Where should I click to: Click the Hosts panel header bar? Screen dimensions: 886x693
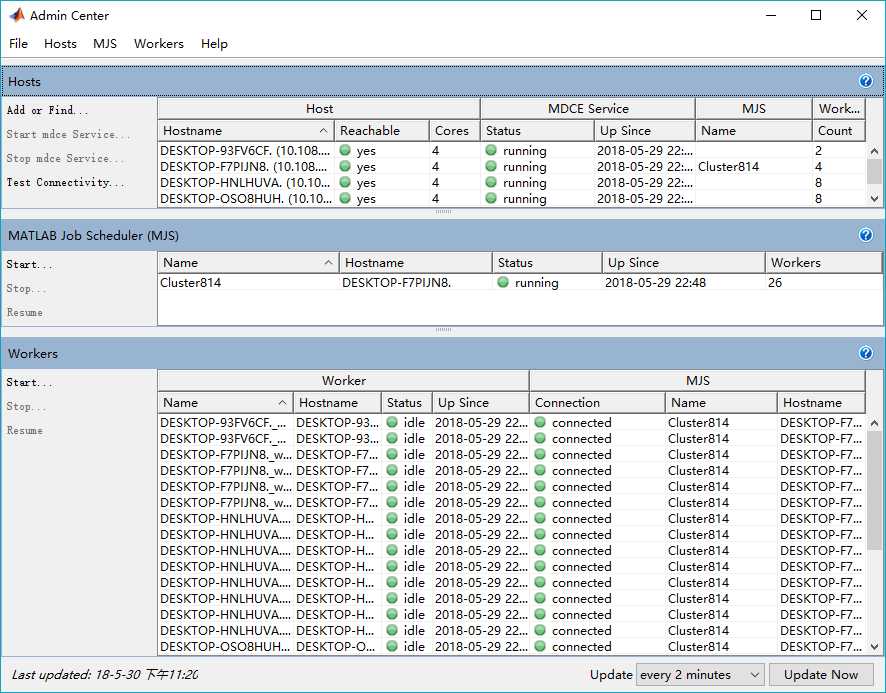(443, 81)
